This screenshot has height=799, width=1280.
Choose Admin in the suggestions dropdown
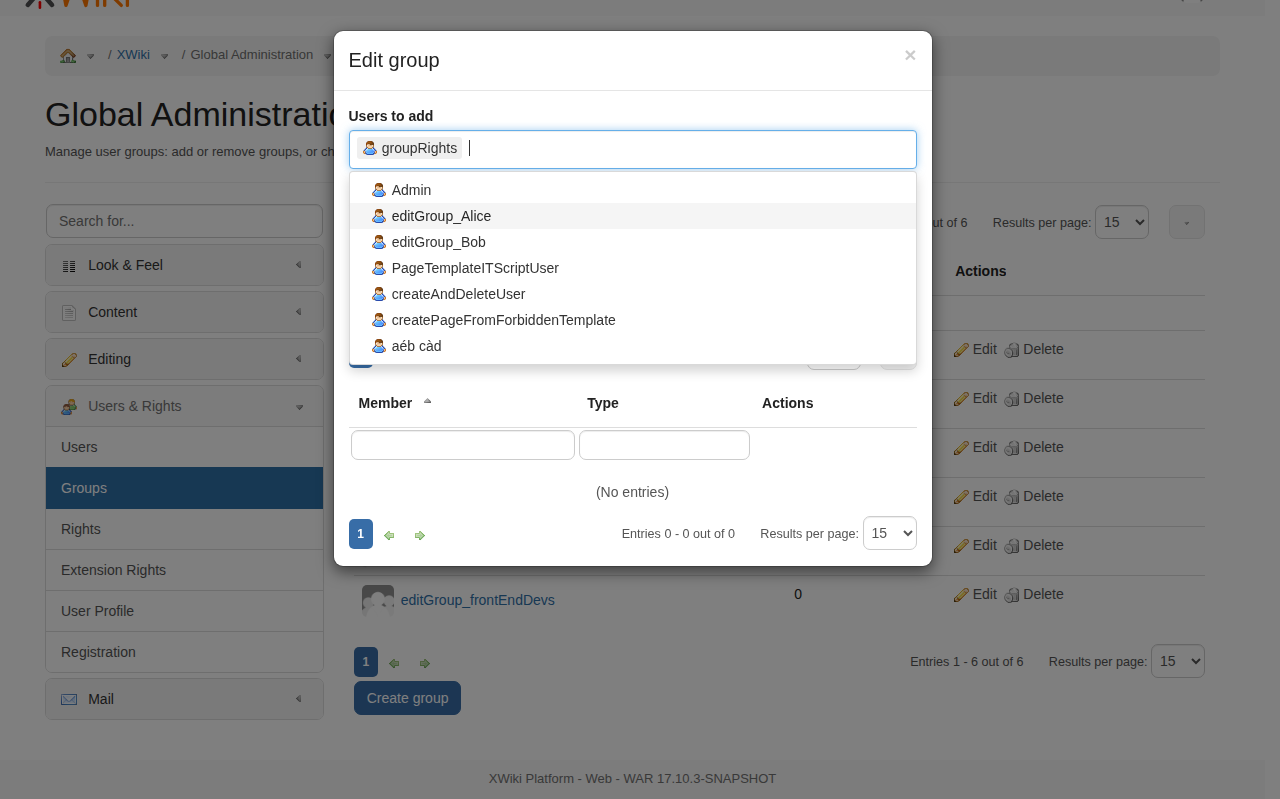(x=411, y=190)
